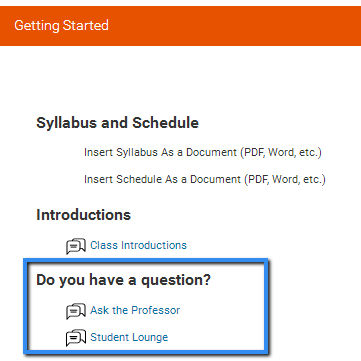Click the (PDF, Word, etc.) text in the schedule line
The height and width of the screenshot is (361, 361).
click(x=285, y=180)
